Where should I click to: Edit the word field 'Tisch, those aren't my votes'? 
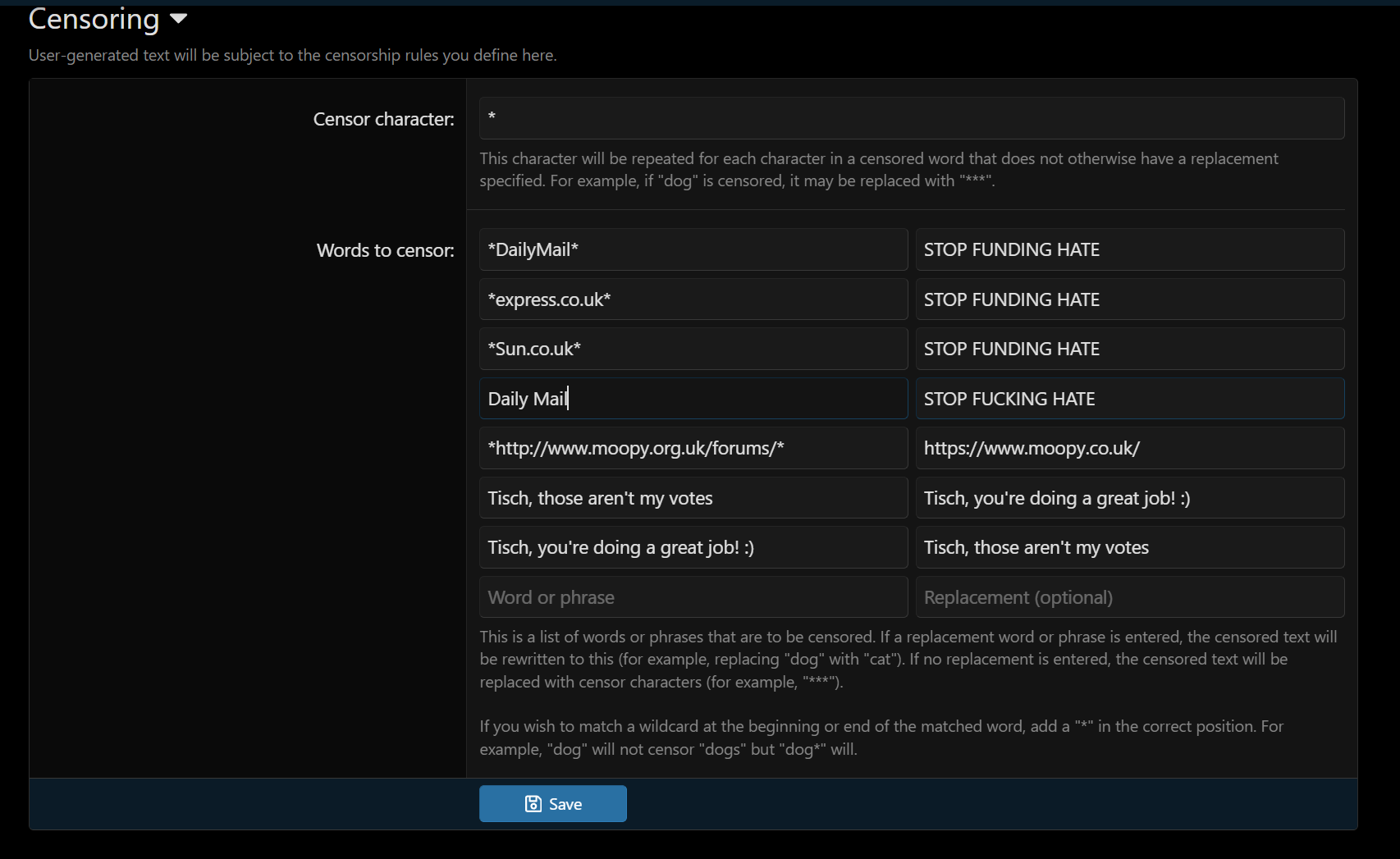(x=693, y=498)
